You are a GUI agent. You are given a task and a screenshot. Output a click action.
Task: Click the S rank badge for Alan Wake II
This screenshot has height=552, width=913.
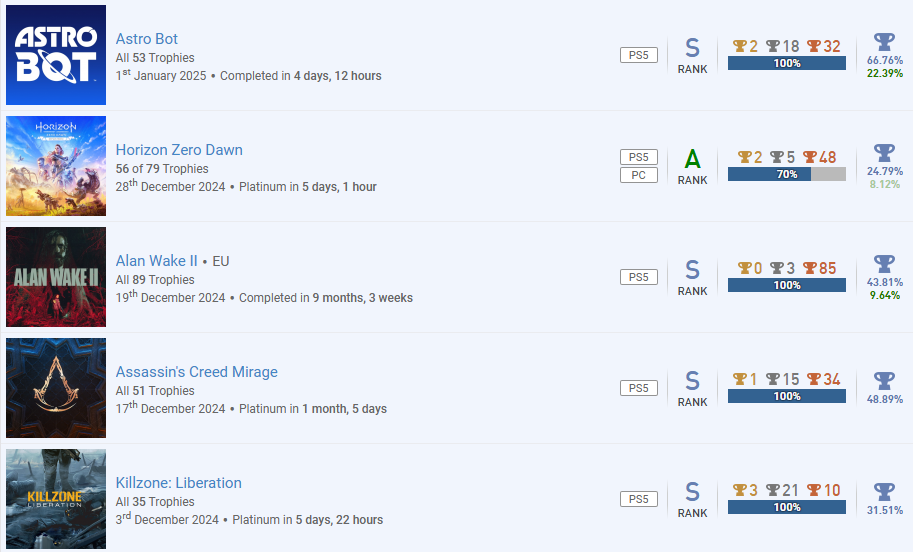click(x=692, y=278)
